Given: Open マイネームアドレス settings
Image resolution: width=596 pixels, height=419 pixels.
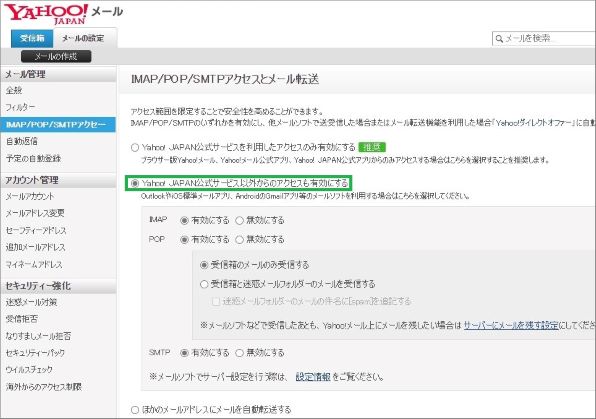Looking at the screenshot, I should (x=34, y=264).
